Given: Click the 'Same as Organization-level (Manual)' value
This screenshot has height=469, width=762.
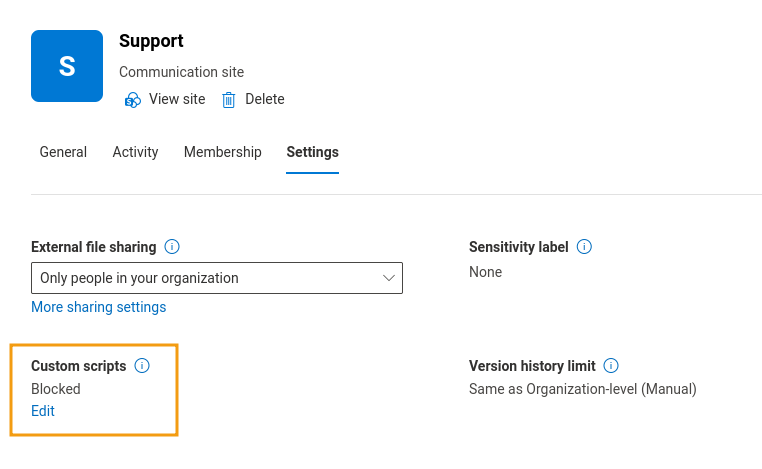Looking at the screenshot, I should (582, 389).
